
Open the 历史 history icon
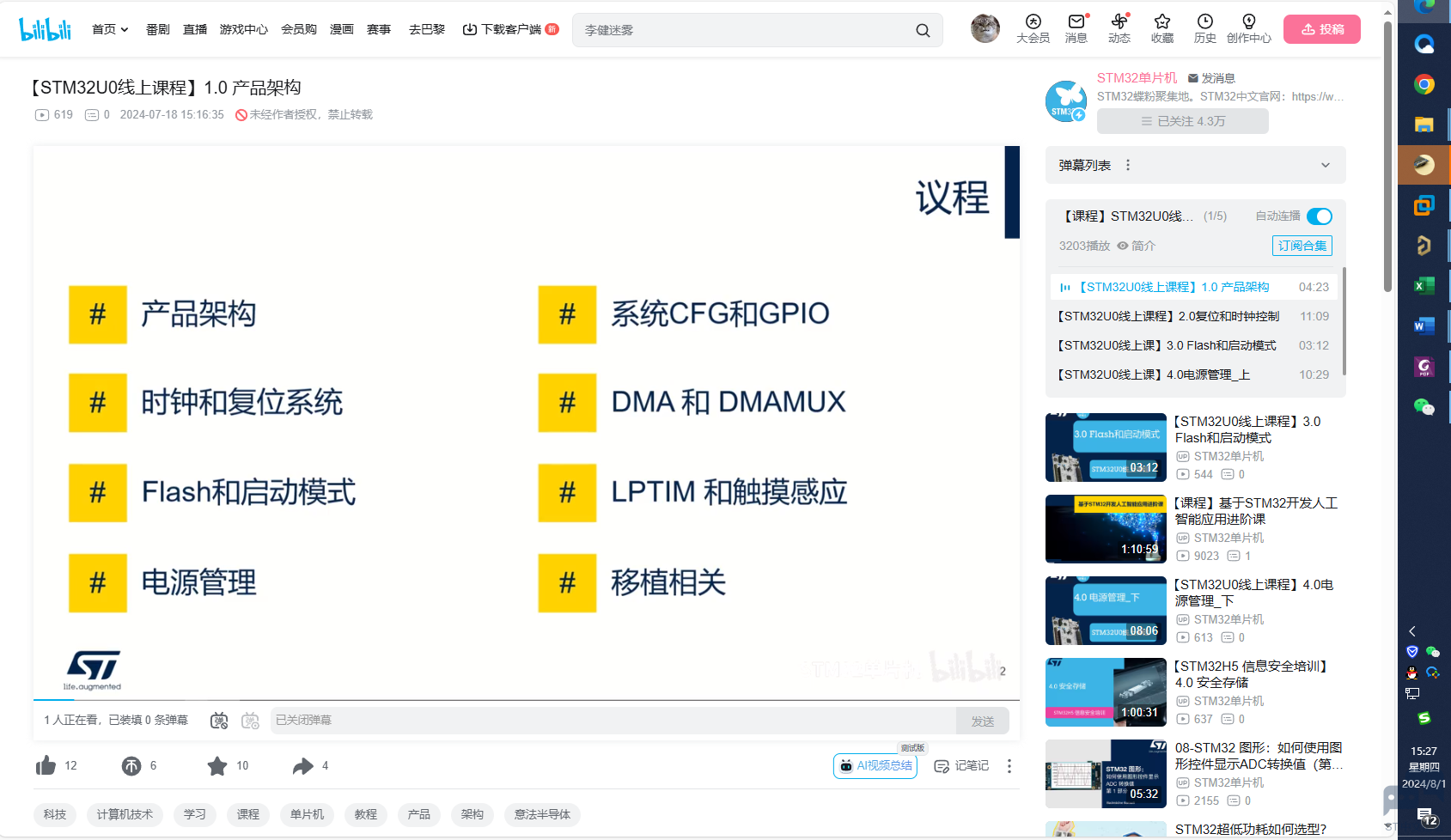[1205, 28]
